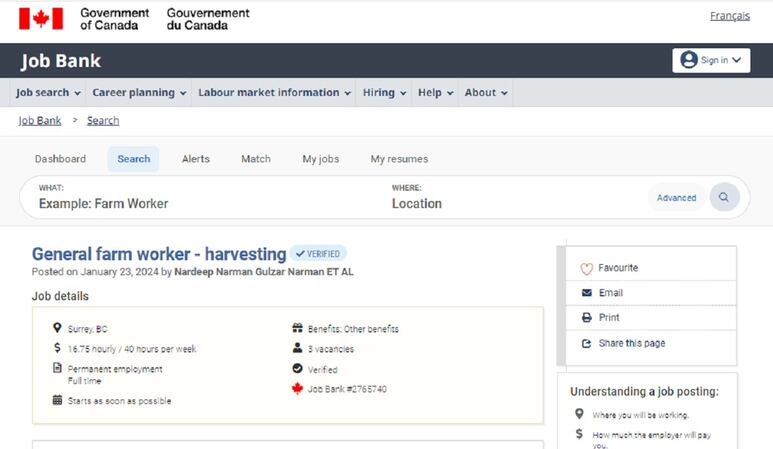Open the Sign in dropdown

pos(711,60)
